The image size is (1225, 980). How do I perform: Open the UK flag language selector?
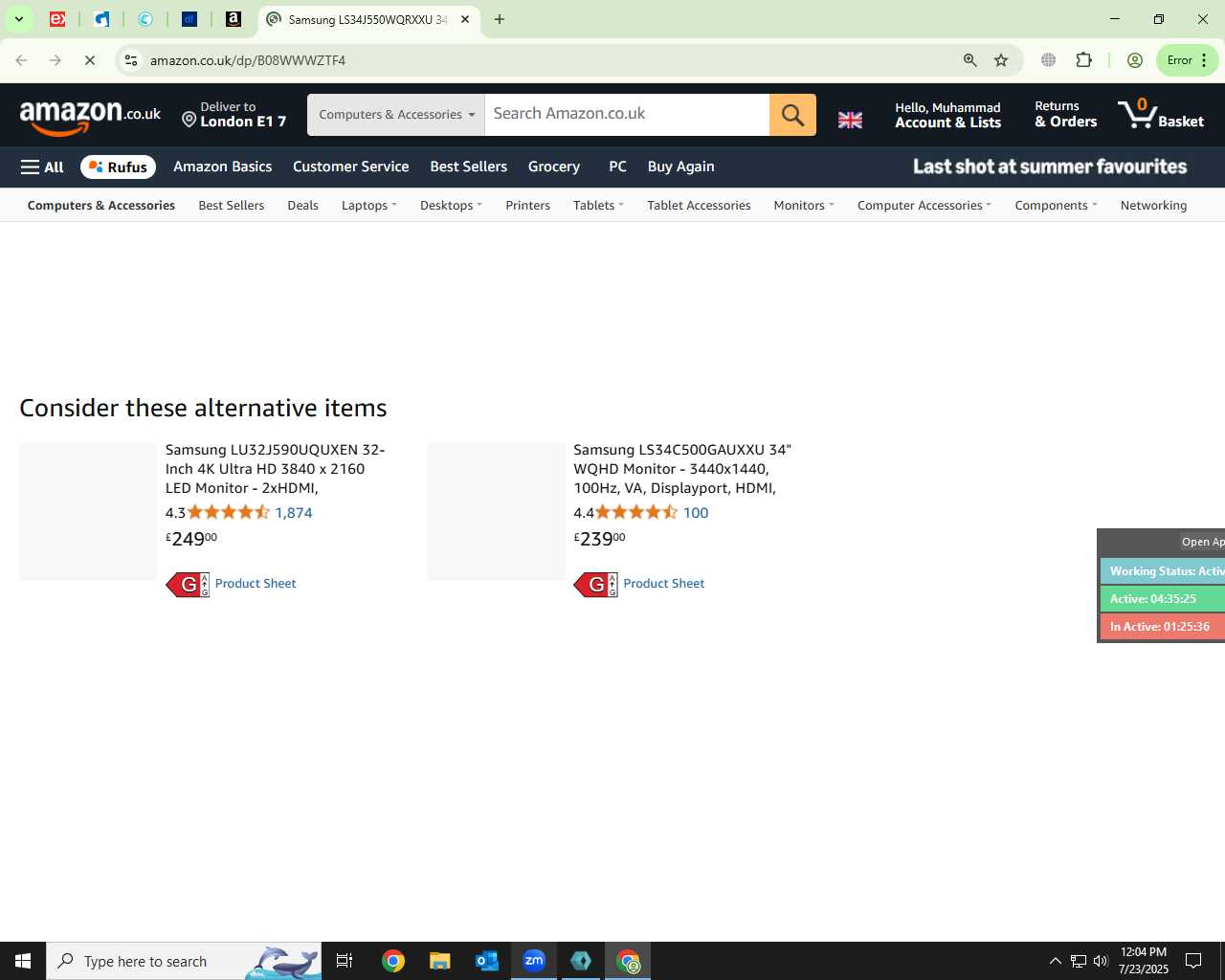[x=850, y=120]
